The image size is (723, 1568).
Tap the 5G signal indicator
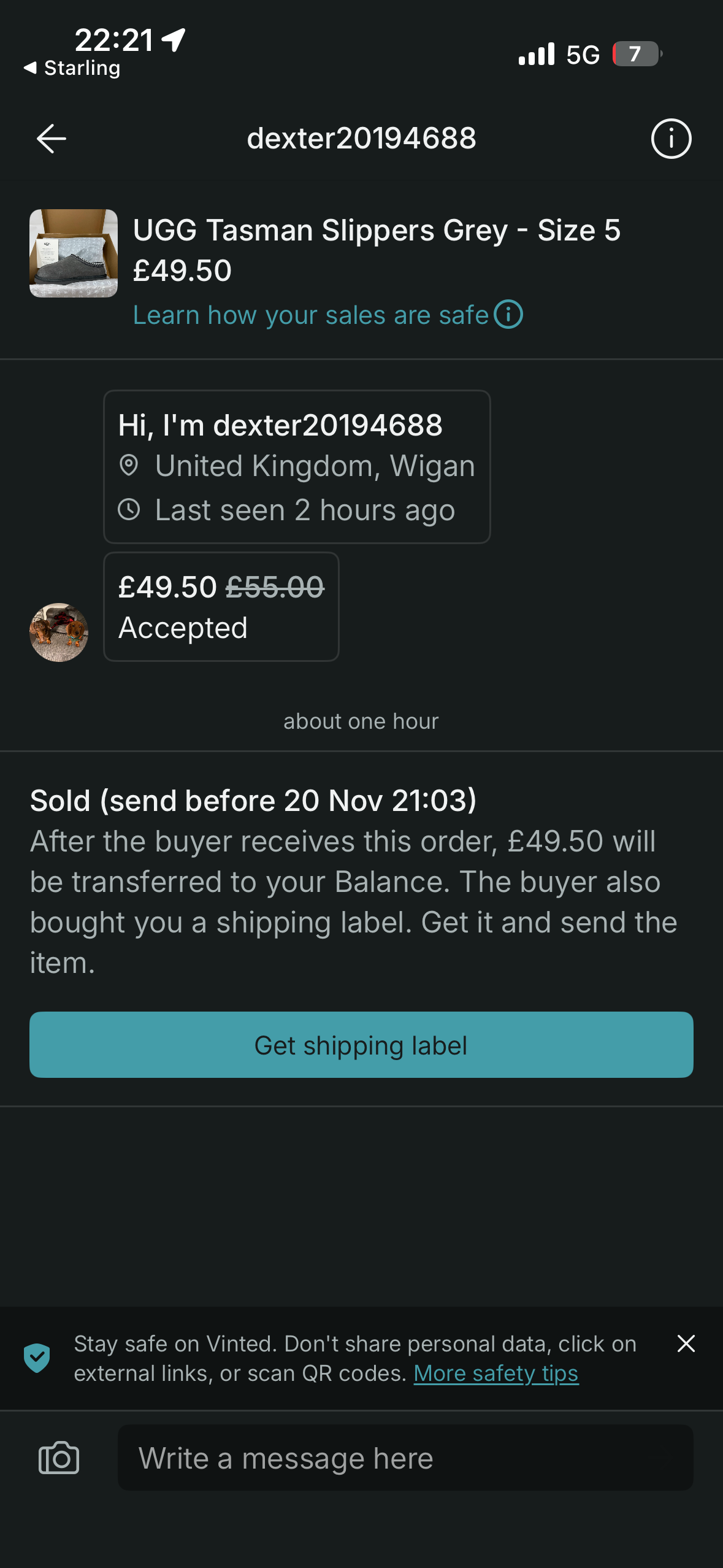pyautogui.click(x=583, y=55)
